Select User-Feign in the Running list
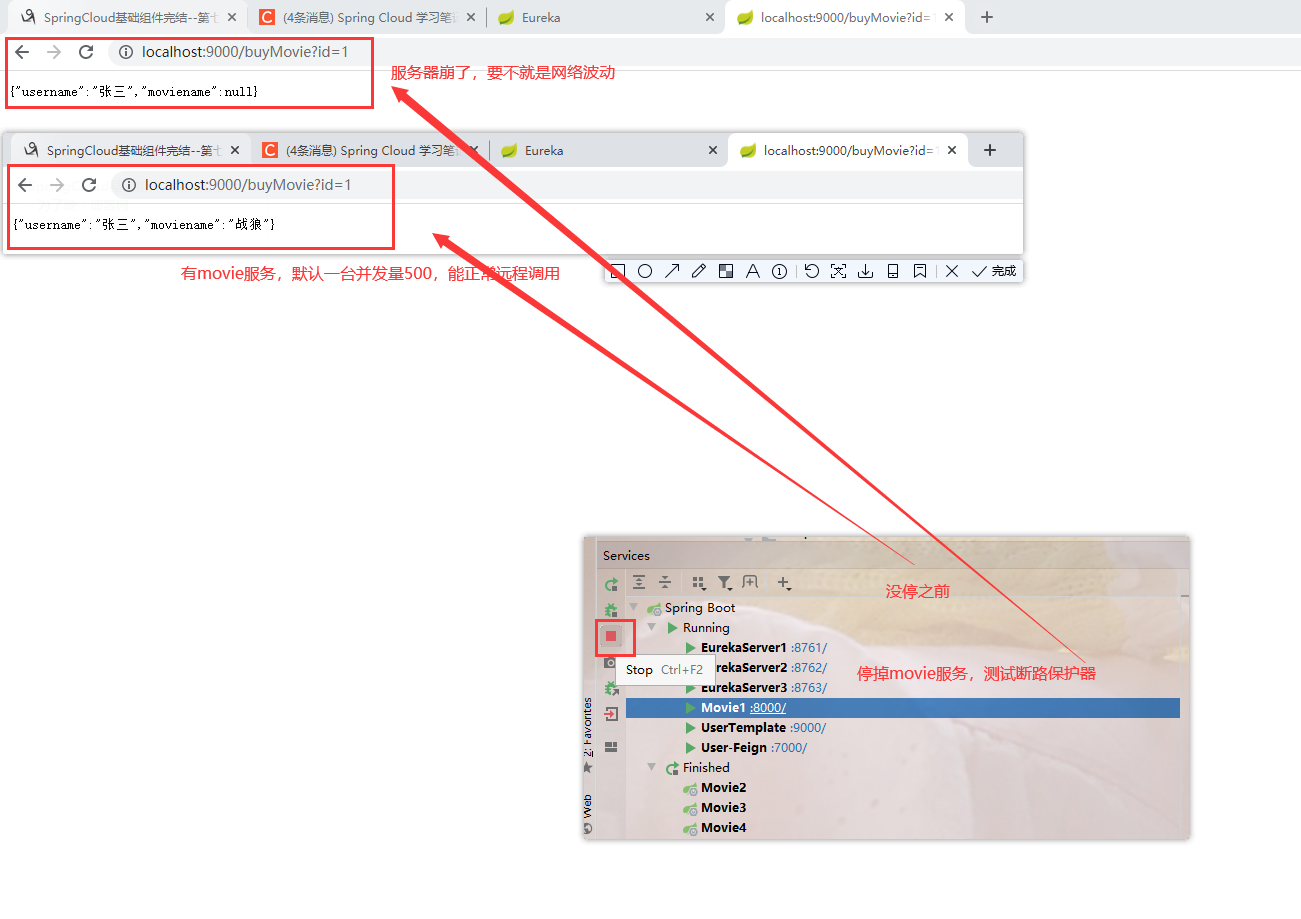The image size is (1301, 919). pyautogui.click(x=734, y=747)
